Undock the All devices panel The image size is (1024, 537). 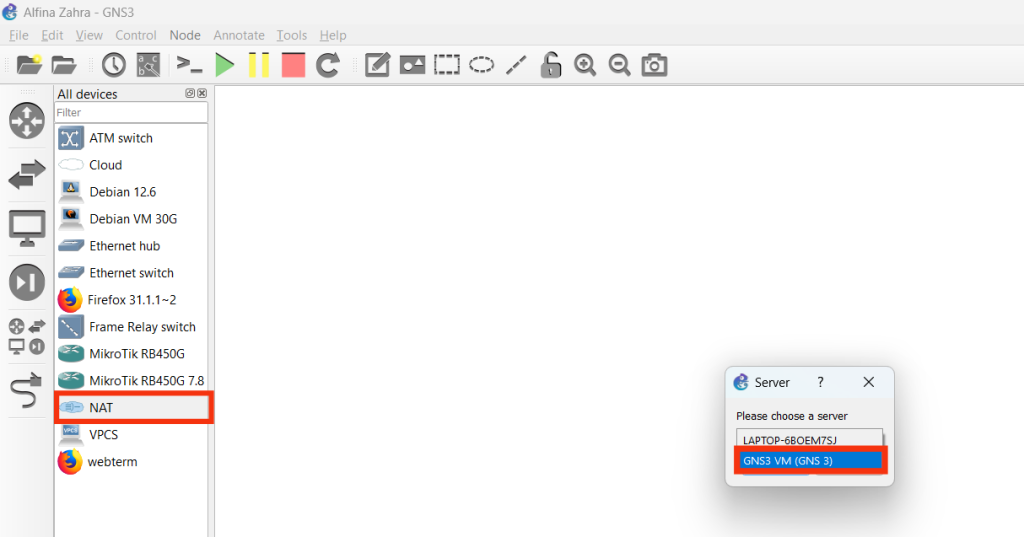190,93
